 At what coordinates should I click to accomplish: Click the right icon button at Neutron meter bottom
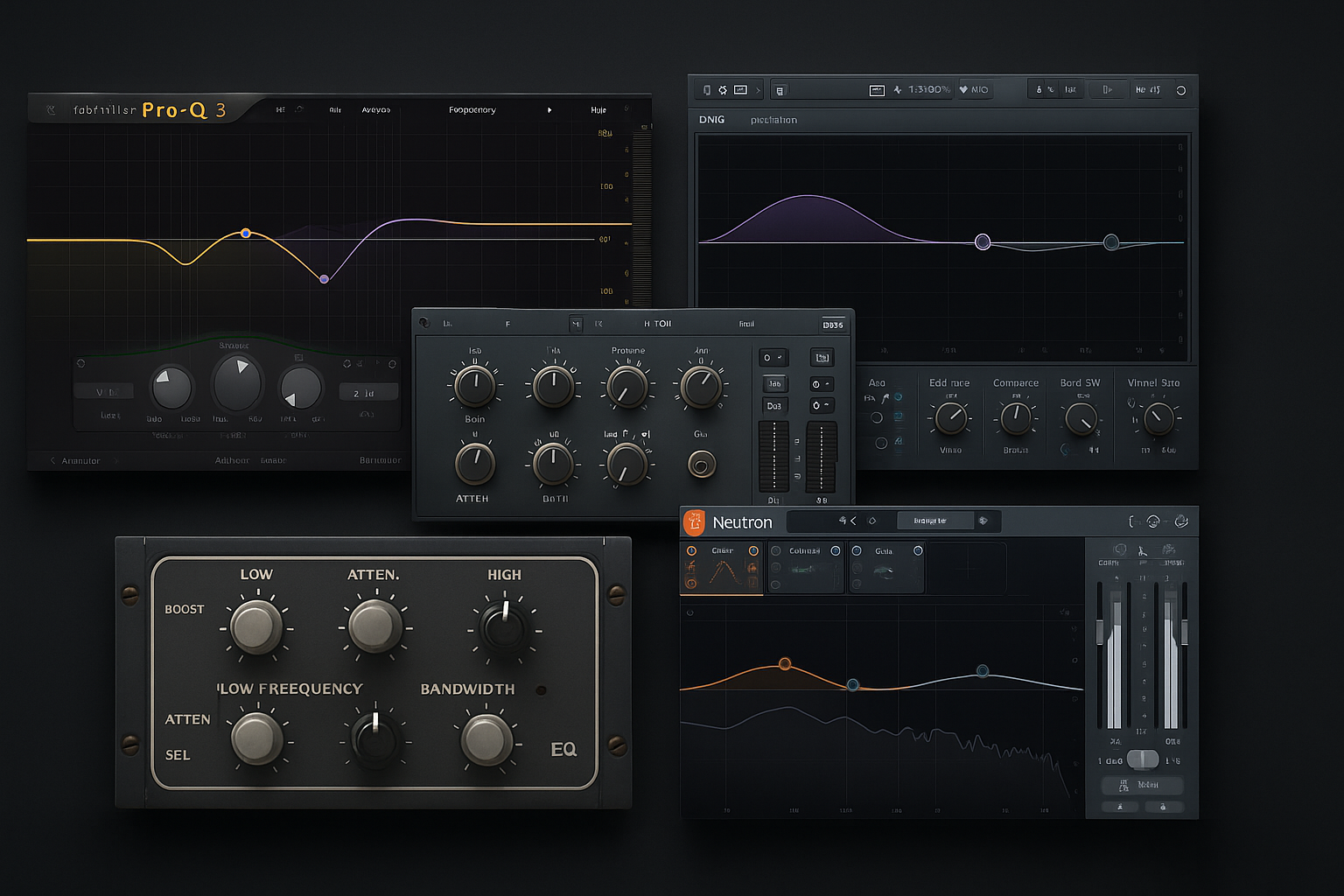1163,807
